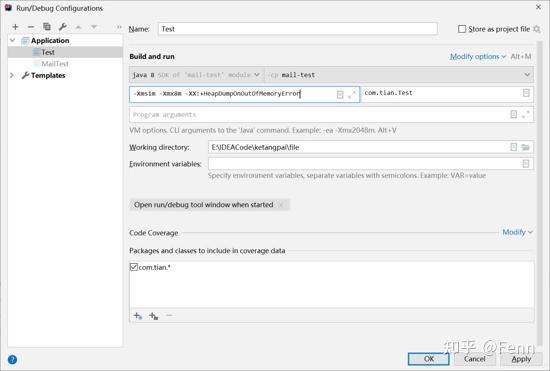Expand the Program arguments field
Viewport: 550px width, 371px height.
click(x=525, y=114)
